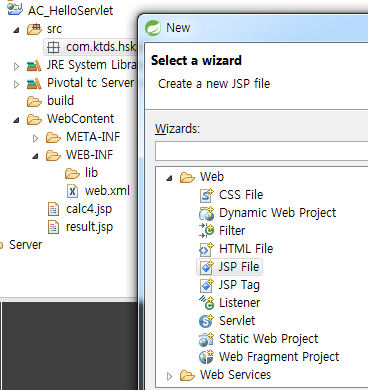The width and height of the screenshot is (368, 390).
Task: Choose the Listener wizard icon
Action: (x=206, y=303)
